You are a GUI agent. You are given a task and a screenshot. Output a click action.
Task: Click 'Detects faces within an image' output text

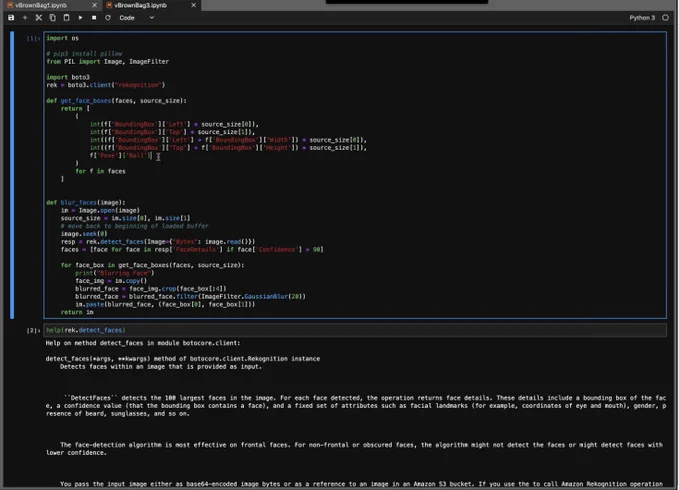click(x=161, y=367)
